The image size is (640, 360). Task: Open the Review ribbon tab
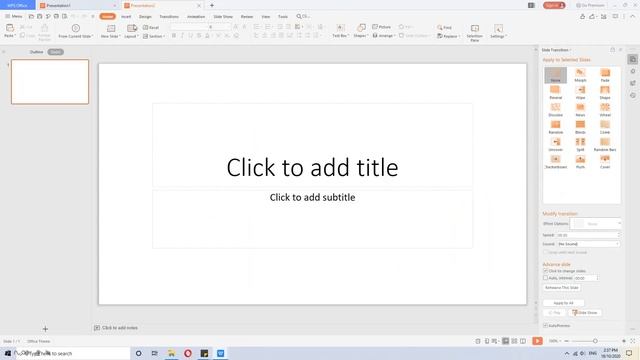(247, 17)
